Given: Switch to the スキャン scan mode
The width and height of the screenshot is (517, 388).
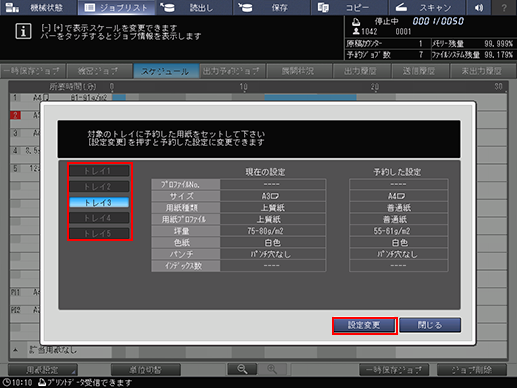Looking at the screenshot, I should coord(427,7).
